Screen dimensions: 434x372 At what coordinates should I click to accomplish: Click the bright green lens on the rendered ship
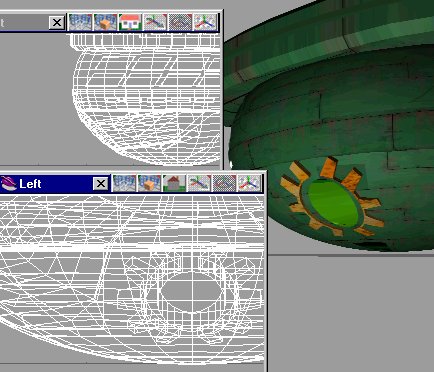[x=333, y=203]
